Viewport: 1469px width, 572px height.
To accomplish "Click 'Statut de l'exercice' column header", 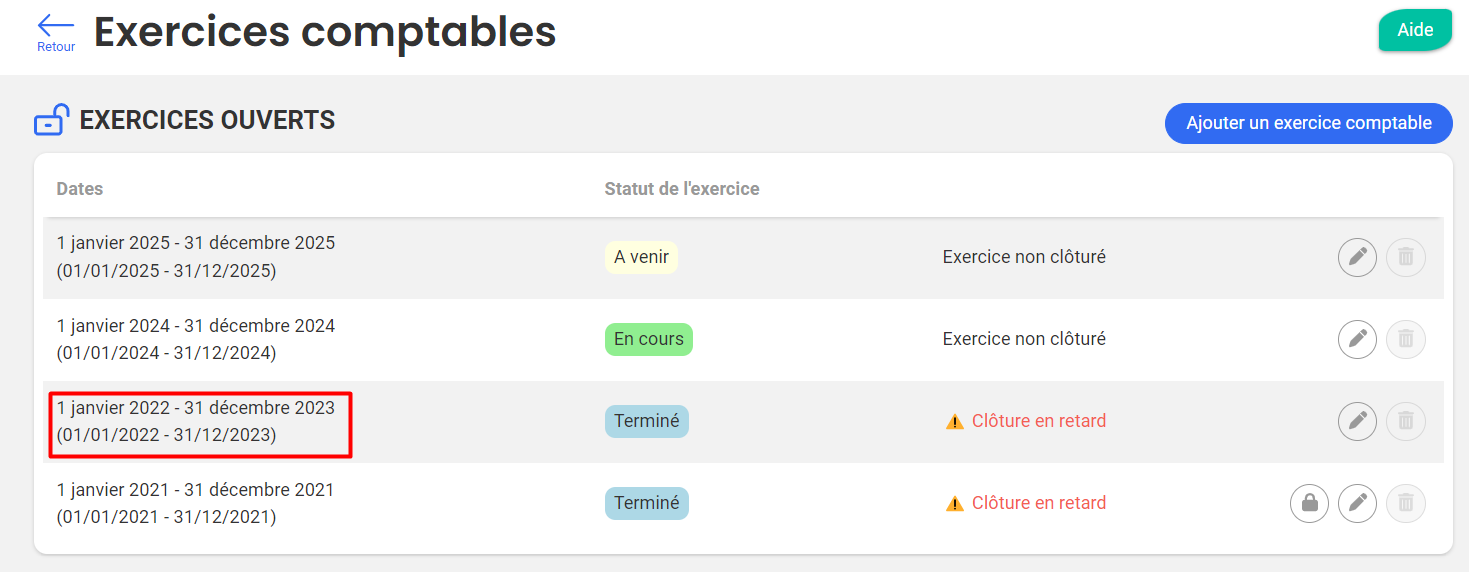I will (682, 189).
